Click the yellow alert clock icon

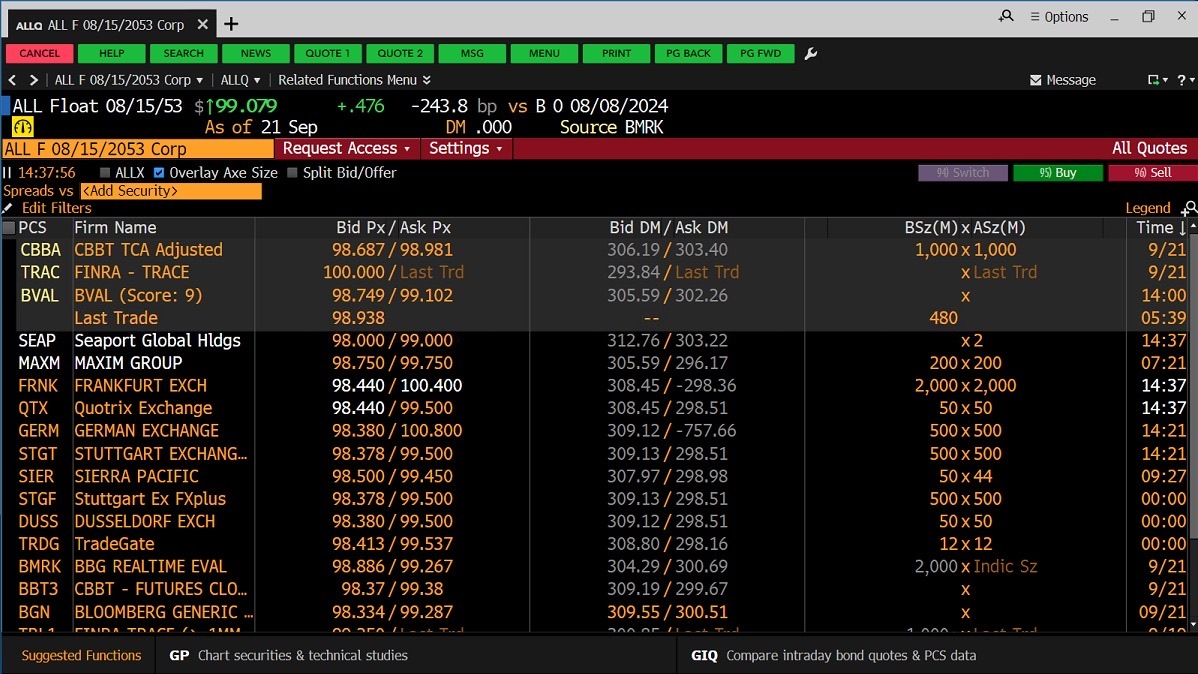click(23, 127)
